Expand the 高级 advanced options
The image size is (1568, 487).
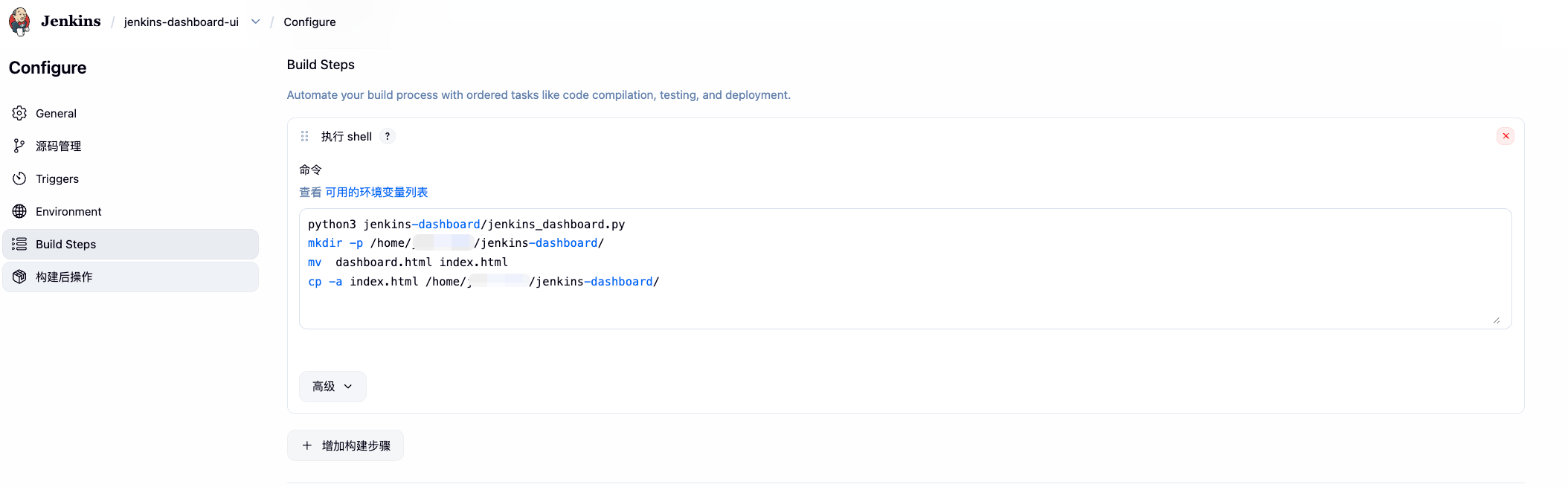(x=332, y=387)
